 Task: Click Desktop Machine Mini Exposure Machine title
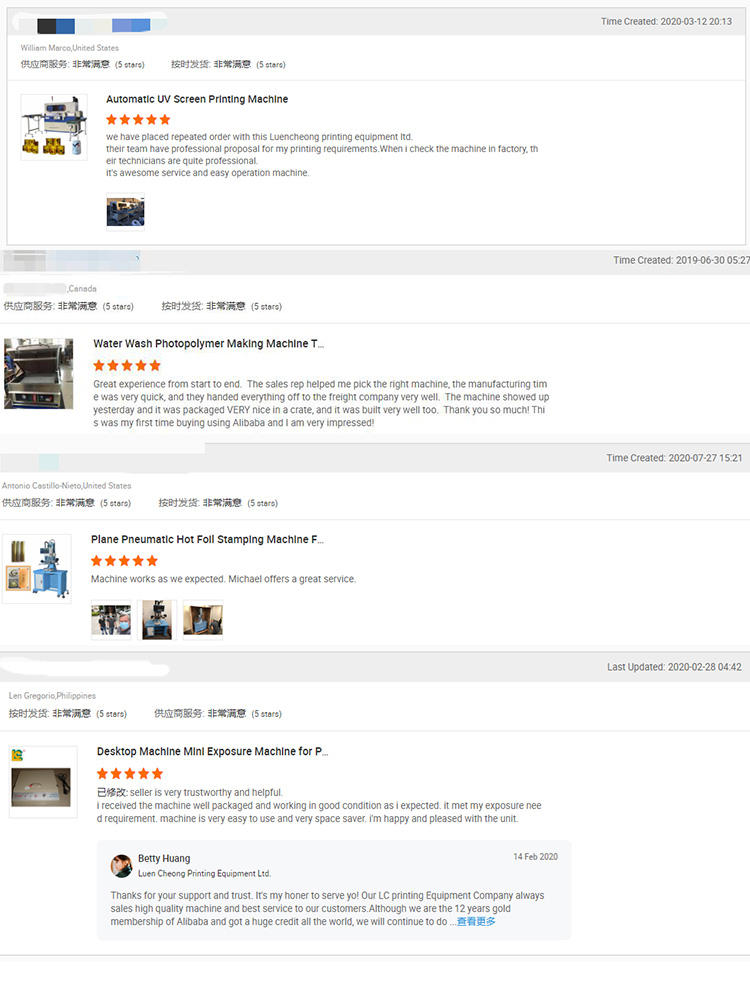tap(212, 751)
